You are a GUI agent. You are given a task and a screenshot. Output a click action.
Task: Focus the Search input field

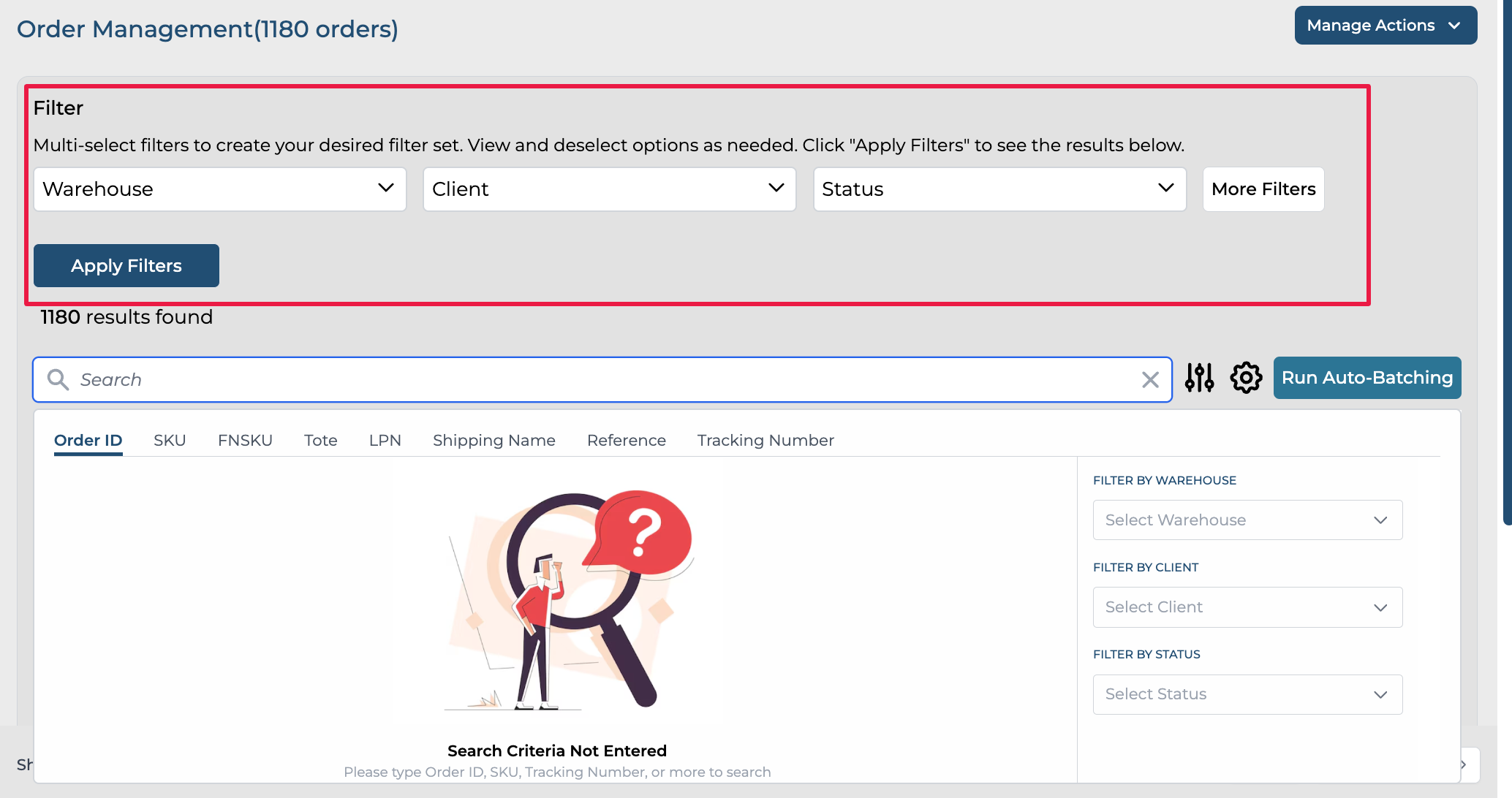pyautogui.click(x=600, y=379)
